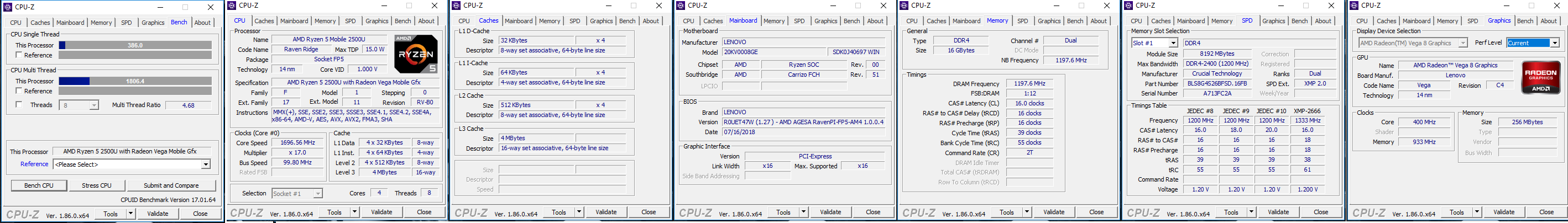Switch to About tab in Bench window
The image size is (1568, 223).
[203, 23]
